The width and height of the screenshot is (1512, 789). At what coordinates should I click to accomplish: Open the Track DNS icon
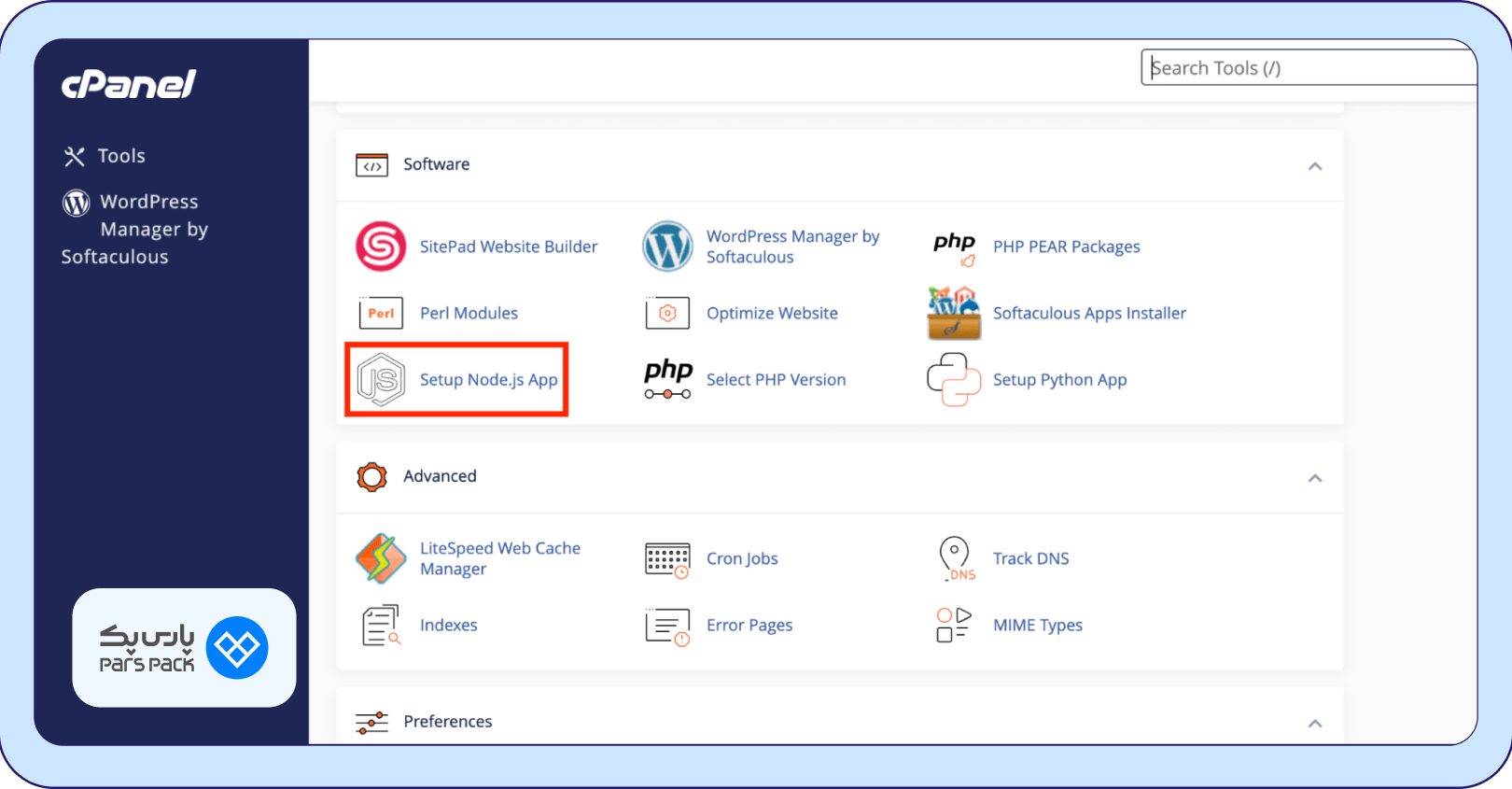[954, 558]
